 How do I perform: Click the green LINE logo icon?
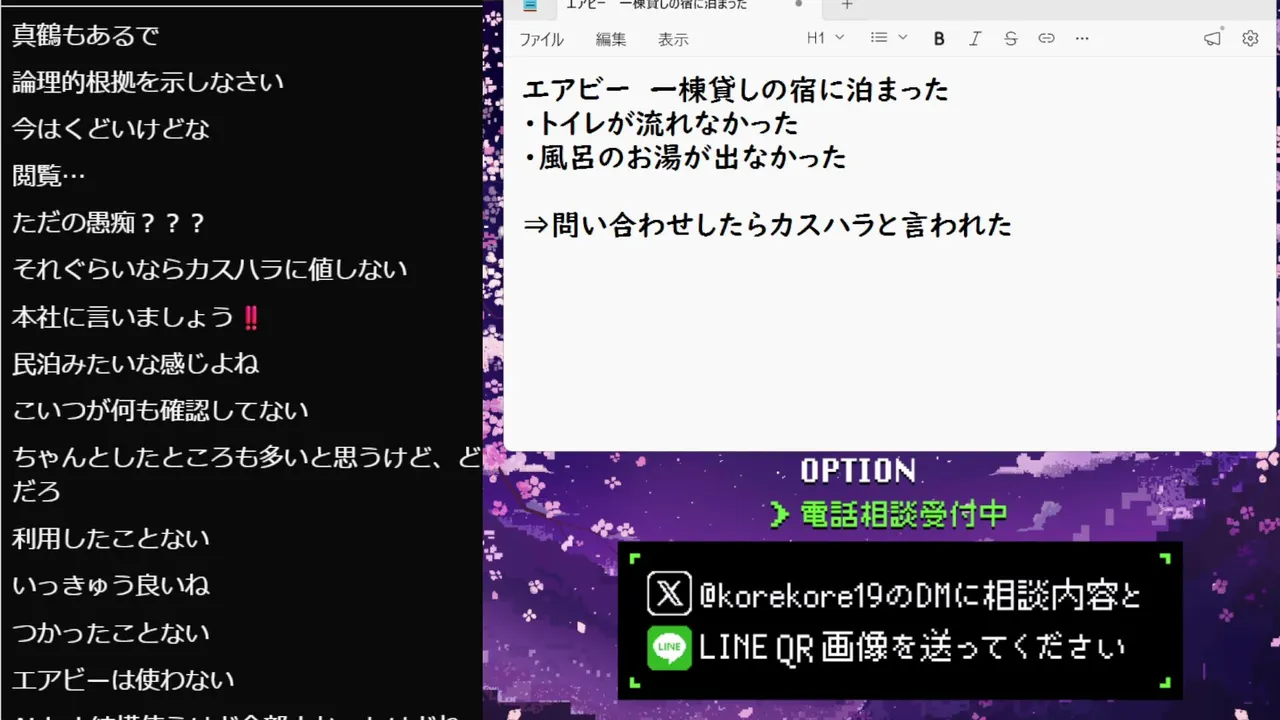coord(669,648)
